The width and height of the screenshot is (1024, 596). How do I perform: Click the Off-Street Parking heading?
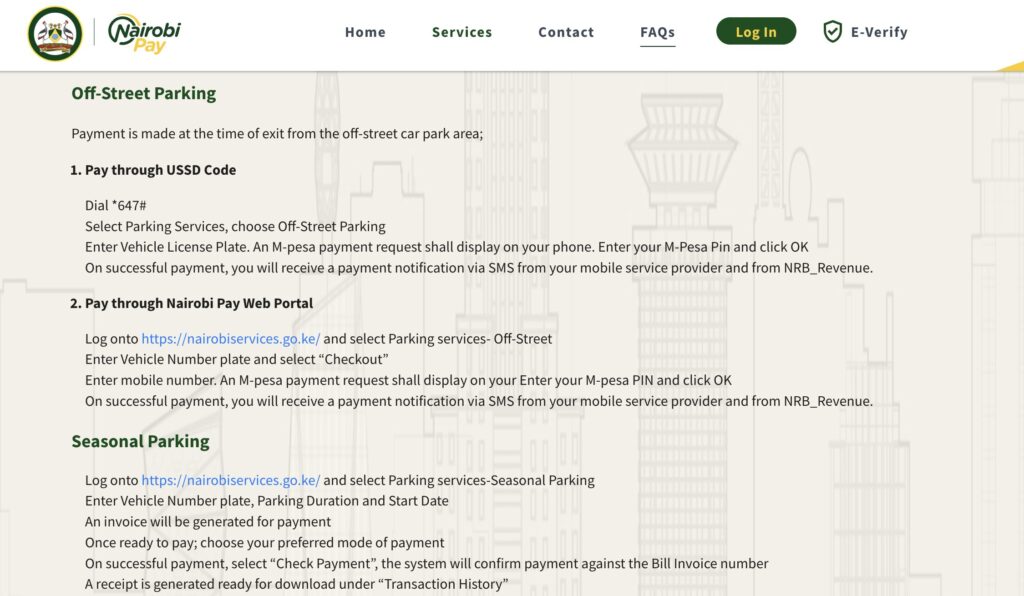144,93
